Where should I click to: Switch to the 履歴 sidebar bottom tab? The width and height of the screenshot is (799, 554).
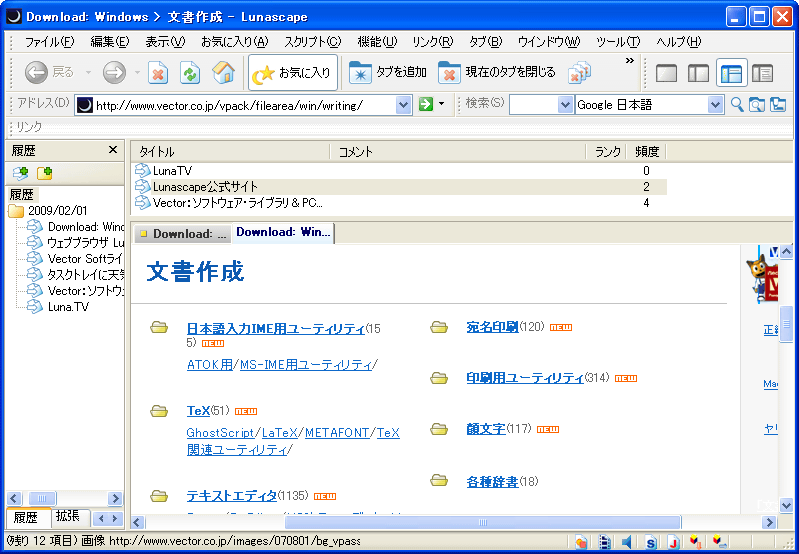(28, 517)
